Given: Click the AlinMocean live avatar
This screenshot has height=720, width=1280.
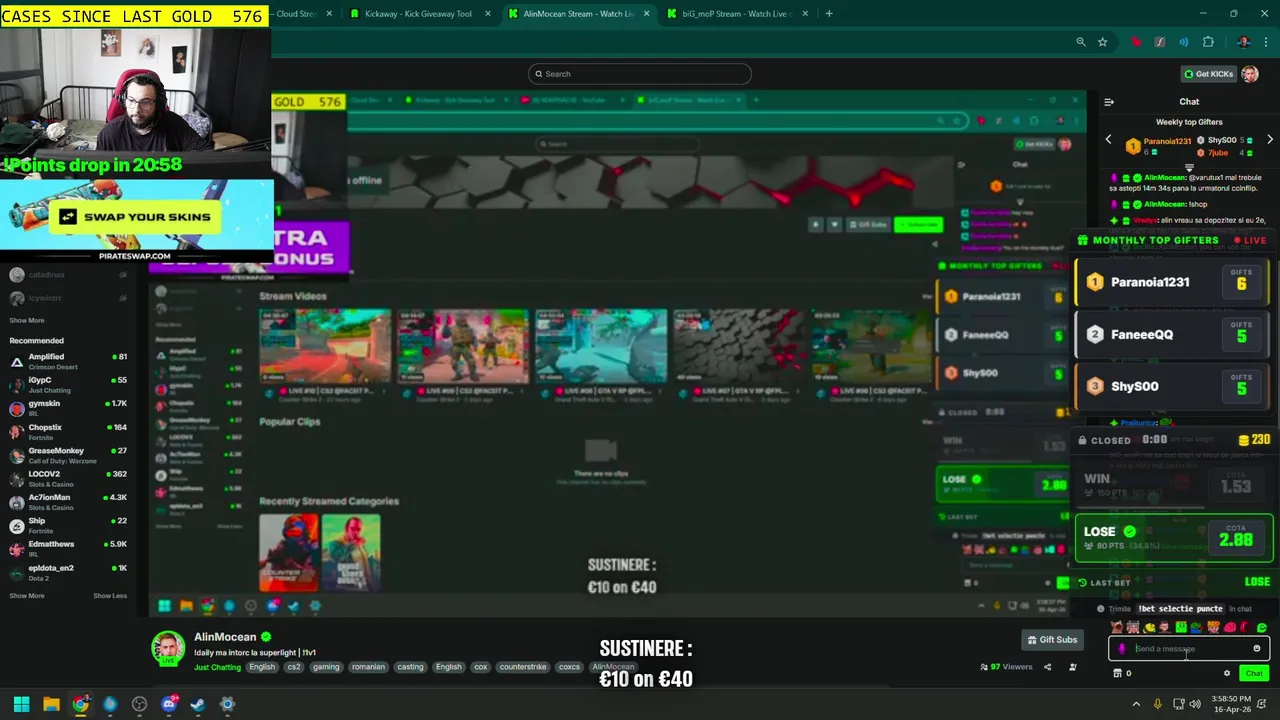Looking at the screenshot, I should [x=168, y=648].
